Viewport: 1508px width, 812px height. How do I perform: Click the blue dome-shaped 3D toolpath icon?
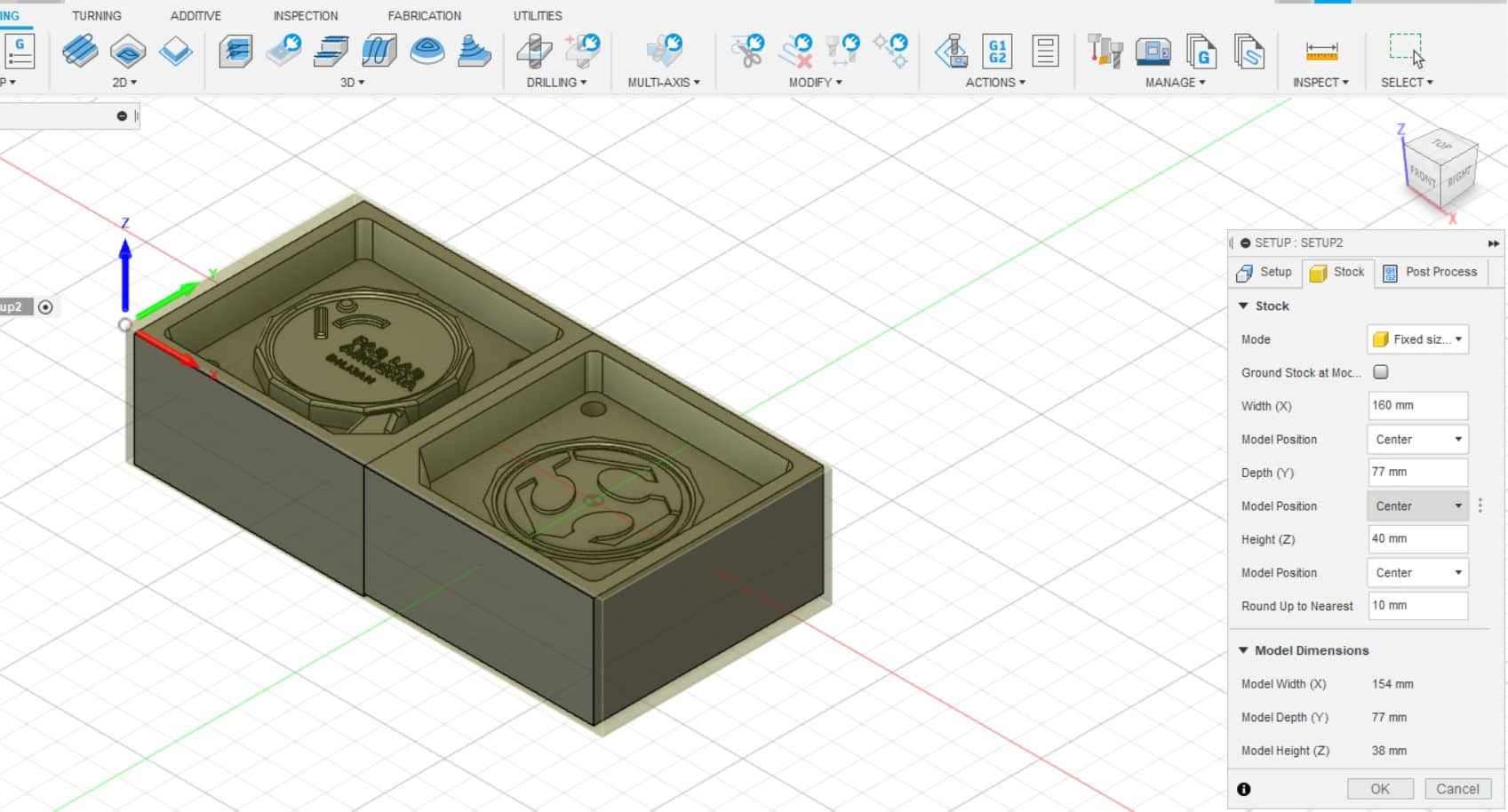(427, 51)
